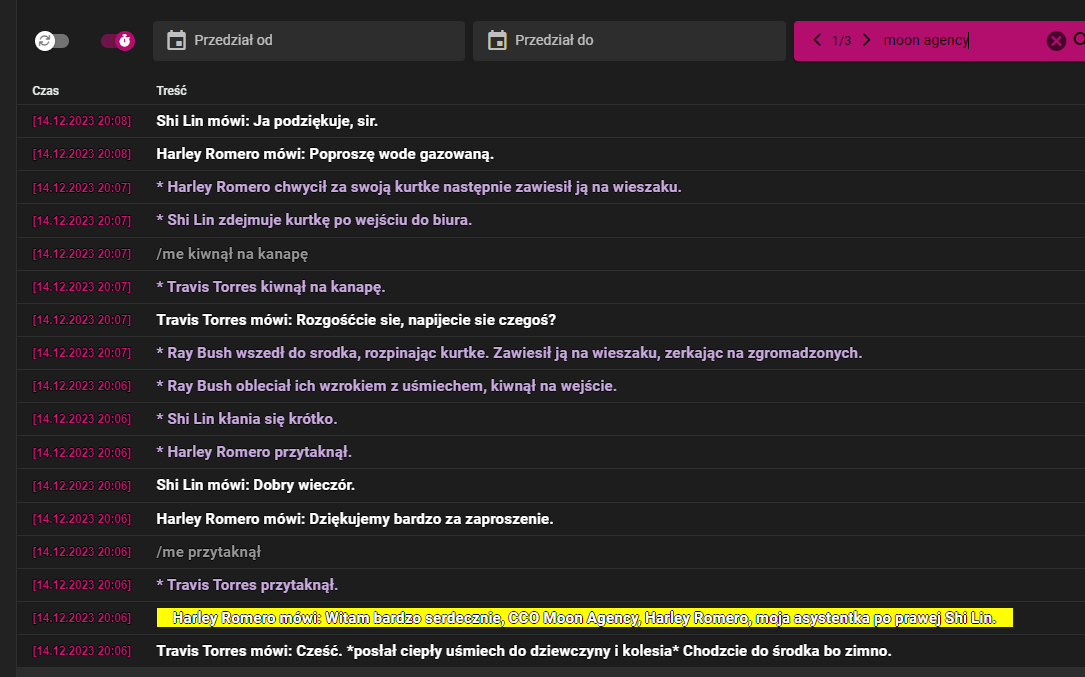Image resolution: width=1085 pixels, height=677 pixels.
Task: Click the 1/3 search result counter
Action: [841, 41]
